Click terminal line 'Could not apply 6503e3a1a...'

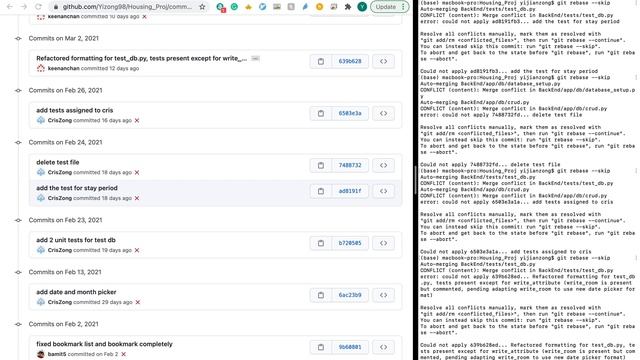[x=506, y=252]
